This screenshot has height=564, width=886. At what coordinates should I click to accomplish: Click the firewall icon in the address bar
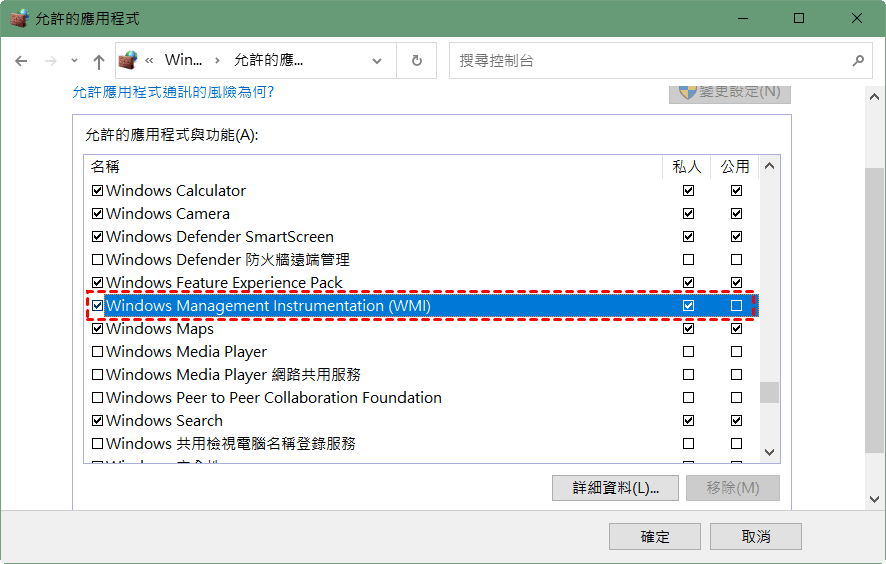(x=127, y=61)
